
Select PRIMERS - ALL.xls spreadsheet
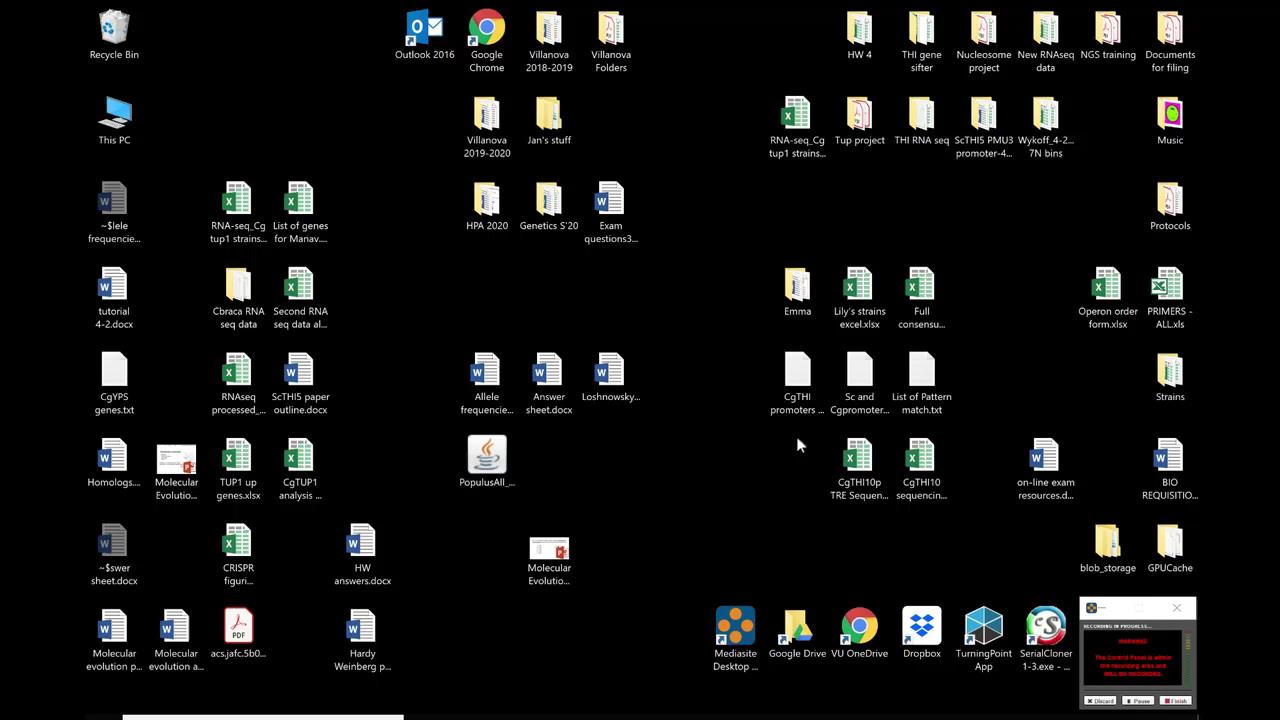(x=1169, y=285)
